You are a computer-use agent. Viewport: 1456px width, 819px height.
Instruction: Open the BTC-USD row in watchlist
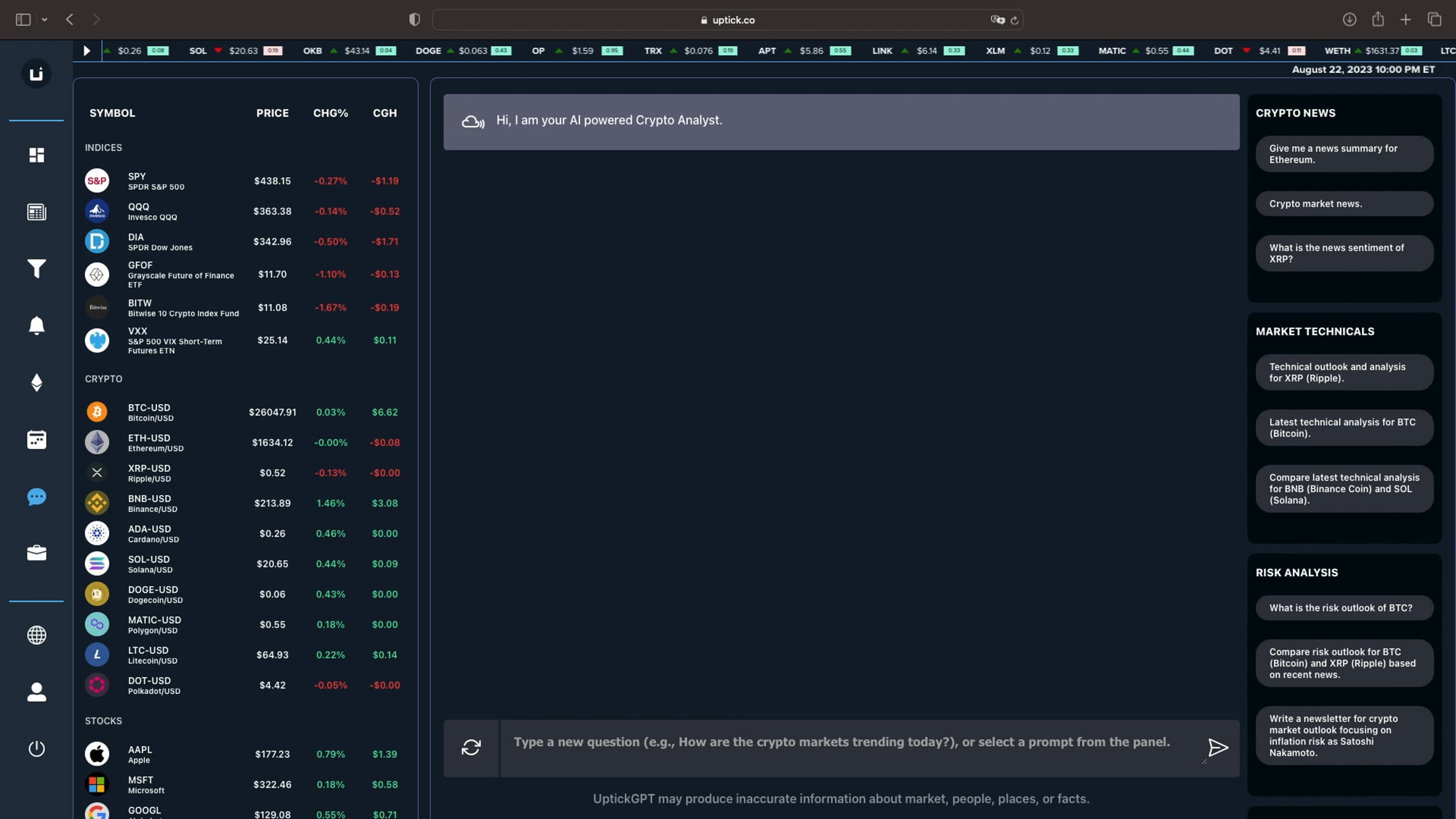[x=243, y=413]
